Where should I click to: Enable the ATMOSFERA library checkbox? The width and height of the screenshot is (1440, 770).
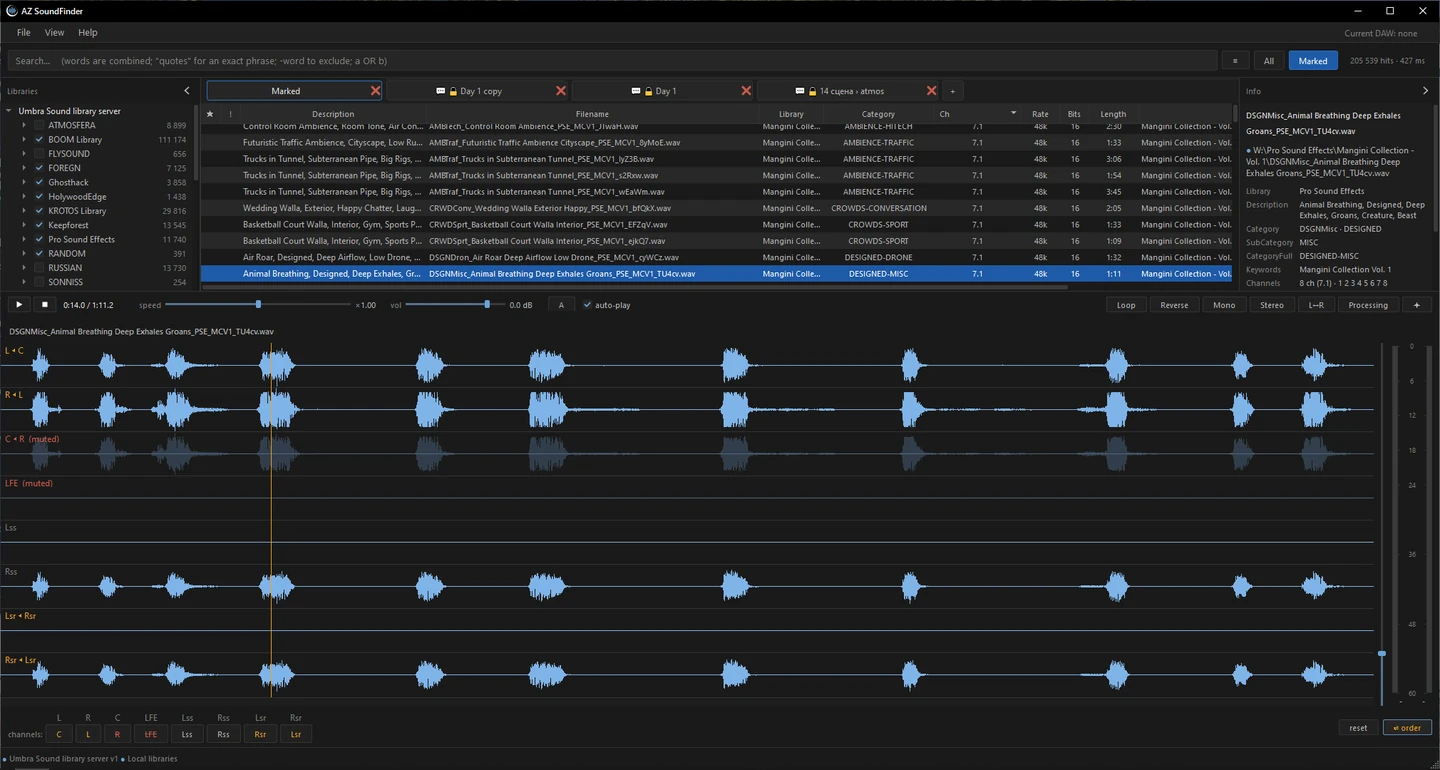click(x=39, y=125)
